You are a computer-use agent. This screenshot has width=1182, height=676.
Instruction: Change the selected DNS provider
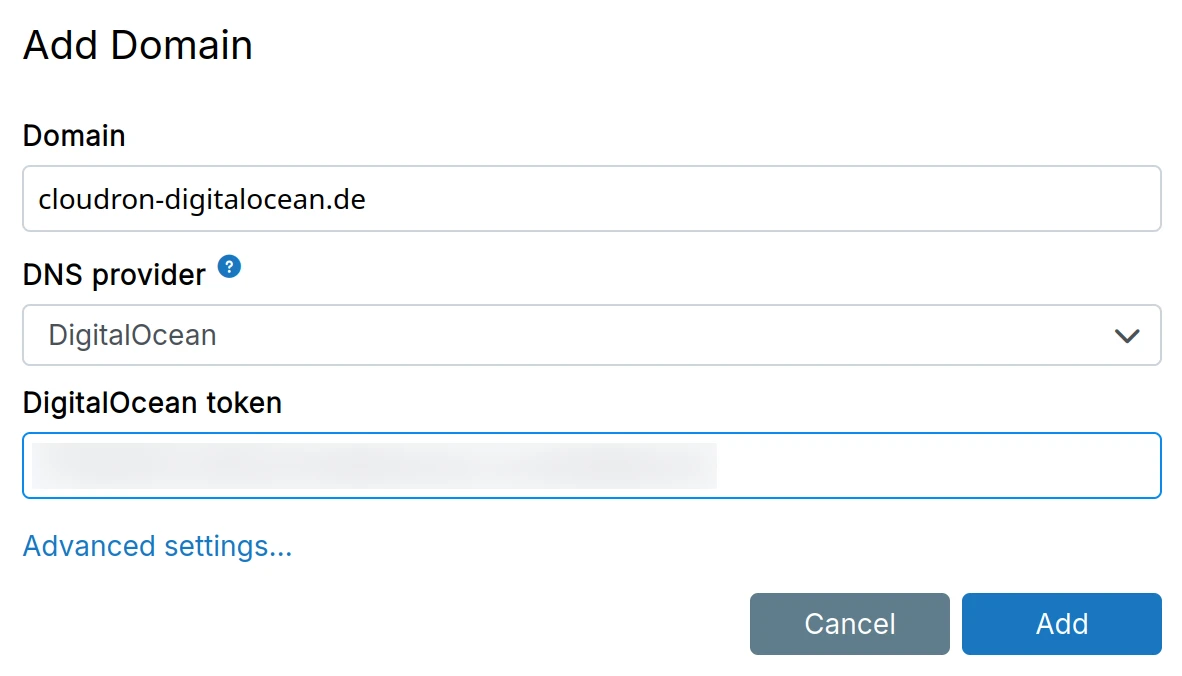coord(591,335)
